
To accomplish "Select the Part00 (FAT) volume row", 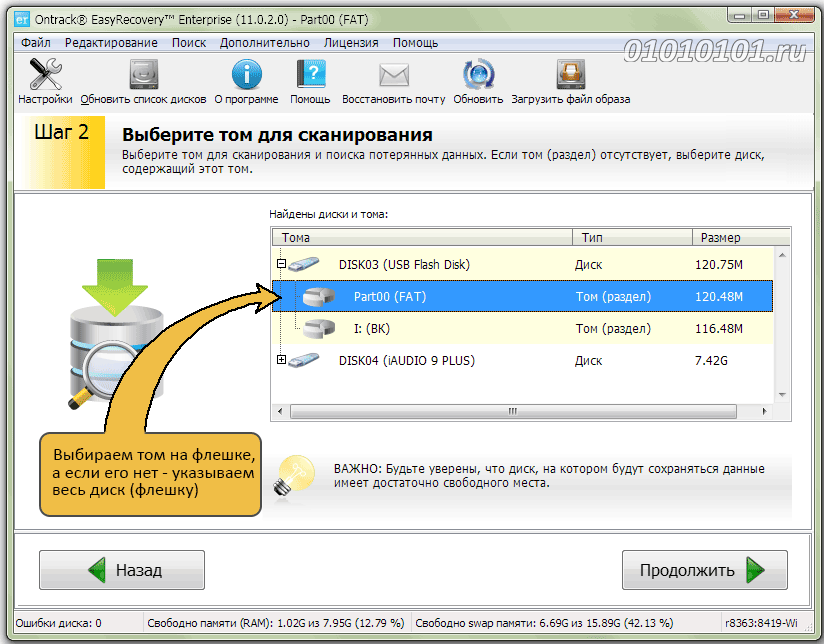I will click(x=522, y=297).
